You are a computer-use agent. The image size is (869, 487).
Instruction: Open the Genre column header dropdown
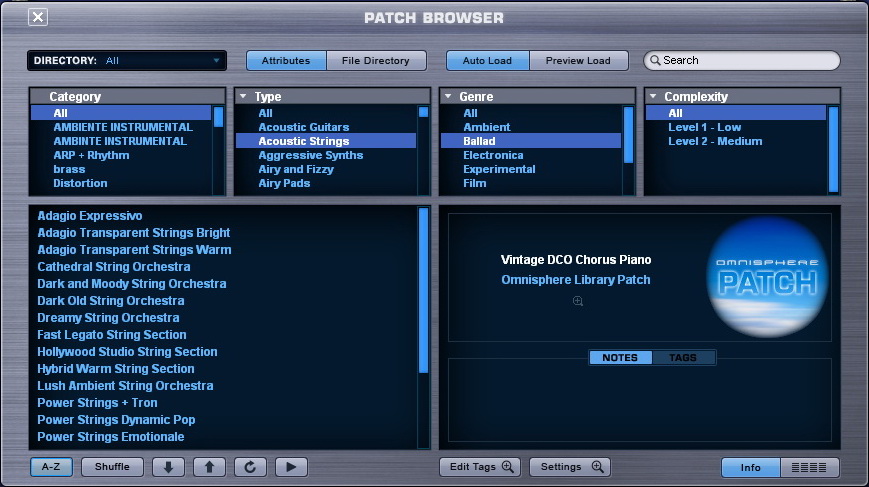click(x=448, y=96)
